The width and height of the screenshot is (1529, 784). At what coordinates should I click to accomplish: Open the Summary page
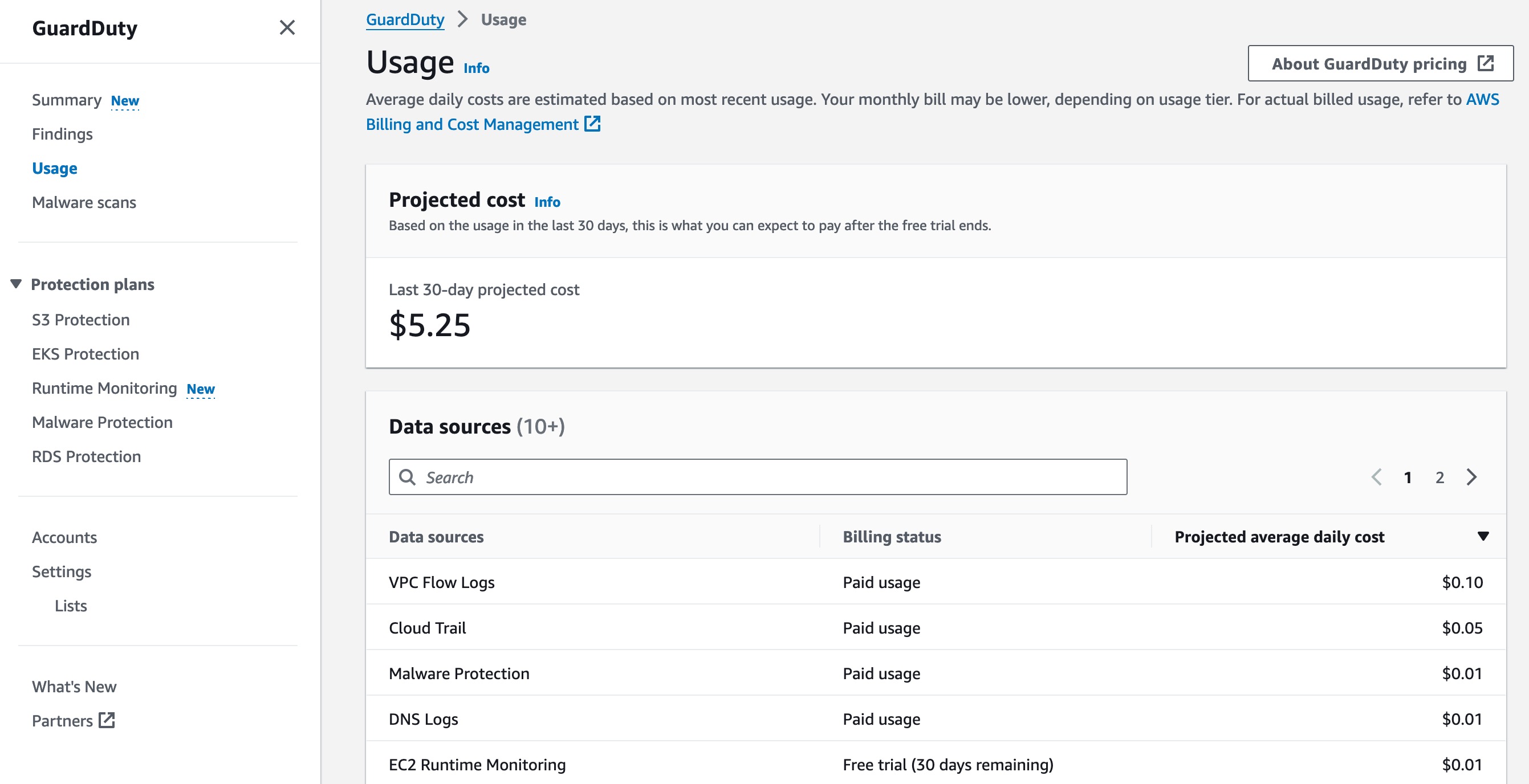[x=67, y=100]
